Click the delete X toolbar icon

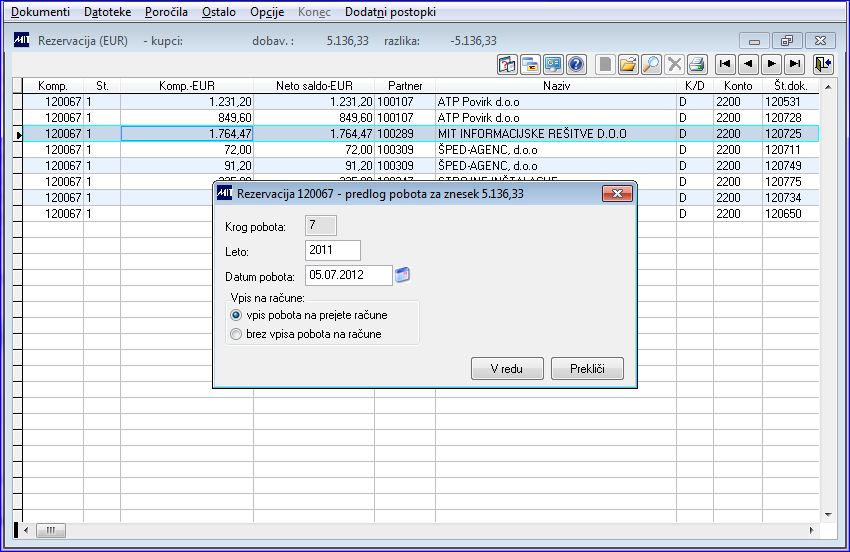(674, 65)
